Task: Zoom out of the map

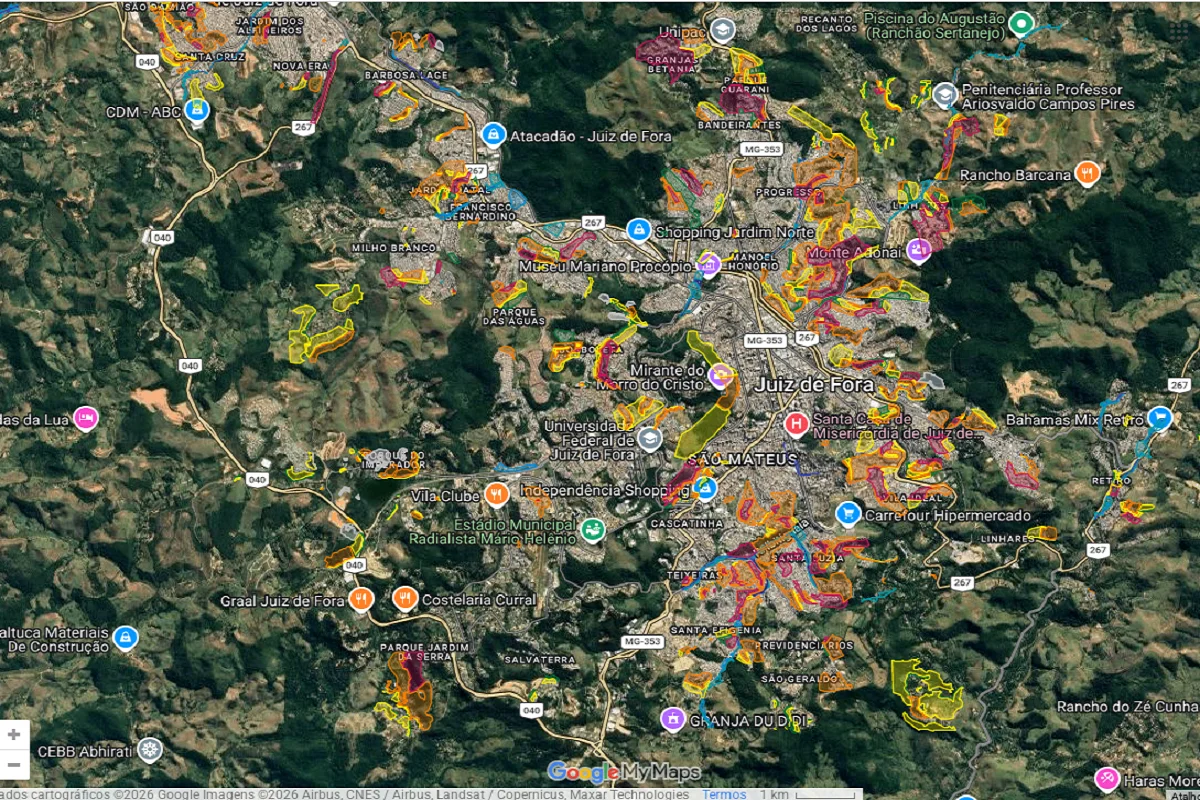Action: tap(14, 765)
